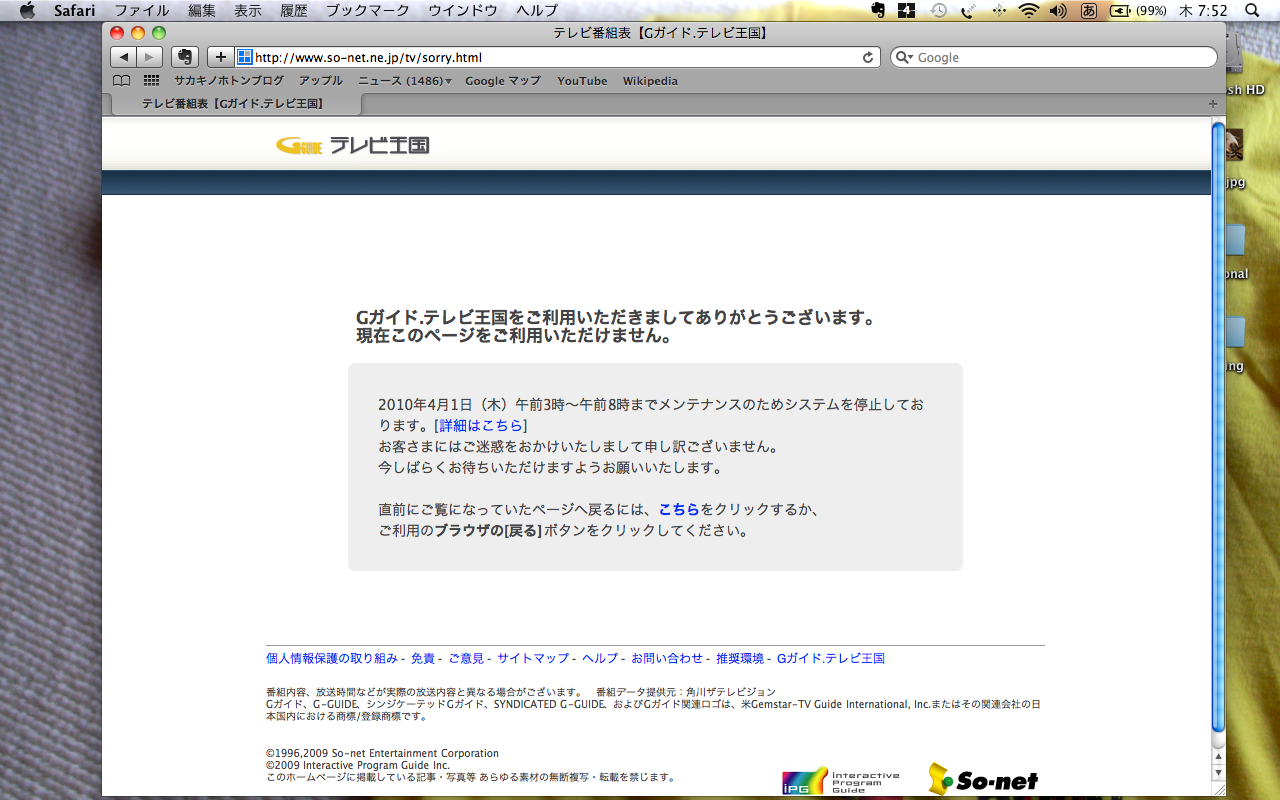Screen dimensions: 1280x800
Task: Open the Wikipedia bookmark
Action: click(x=650, y=81)
